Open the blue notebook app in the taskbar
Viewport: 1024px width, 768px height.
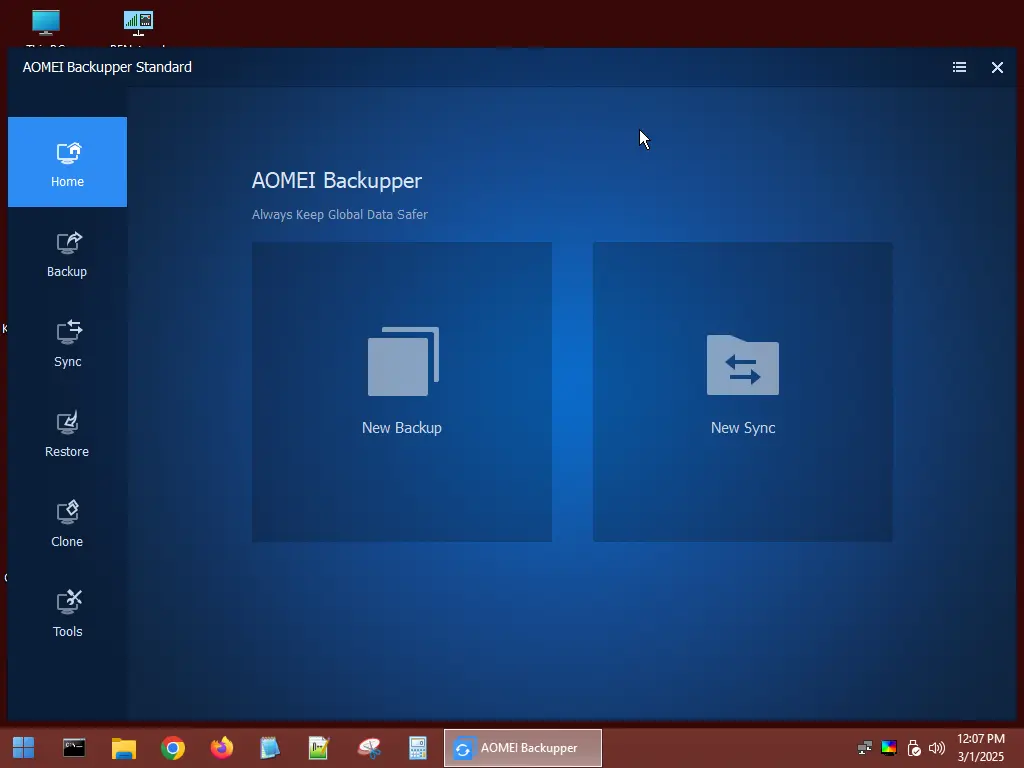pos(270,748)
